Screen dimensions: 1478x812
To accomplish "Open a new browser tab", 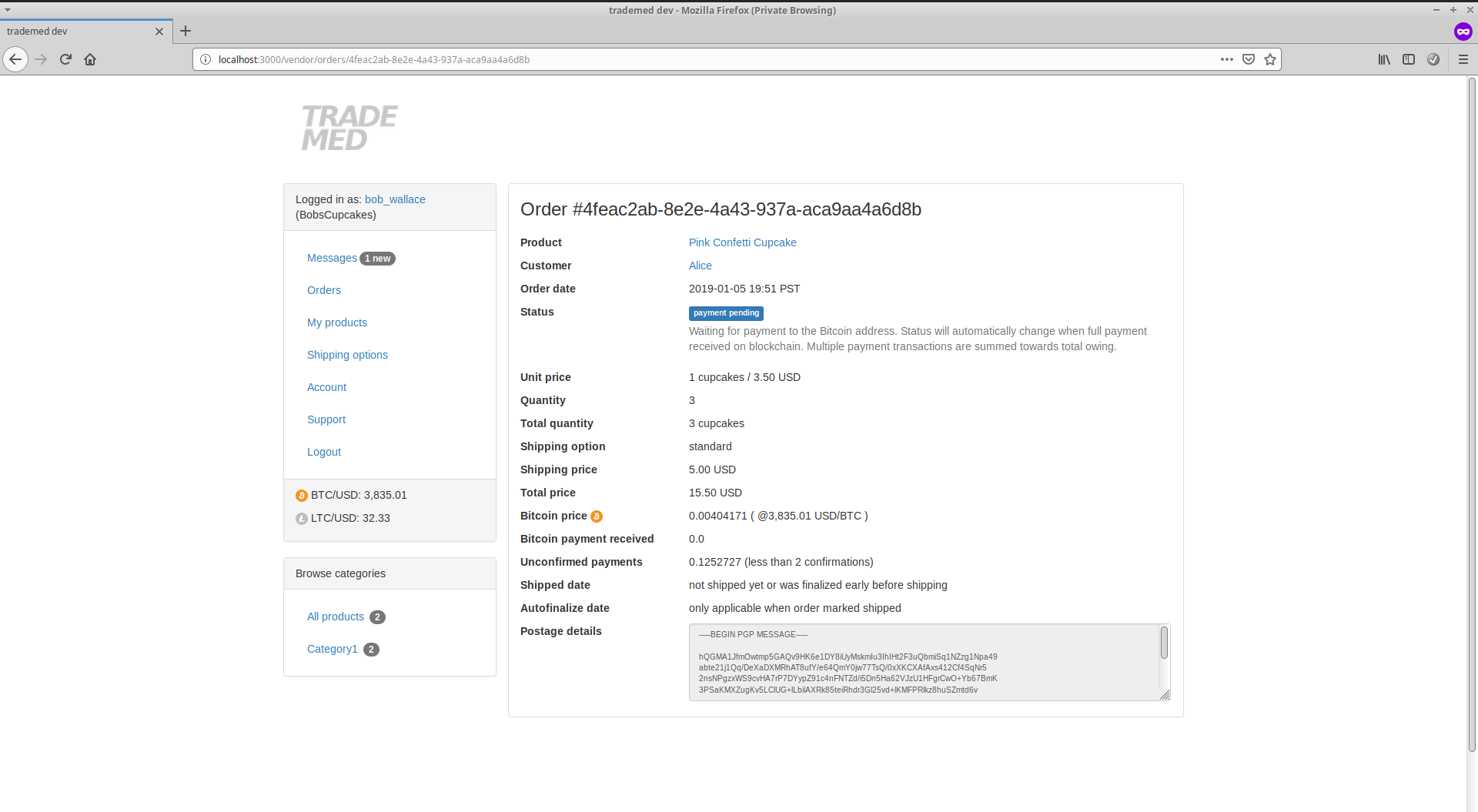I will (x=186, y=32).
